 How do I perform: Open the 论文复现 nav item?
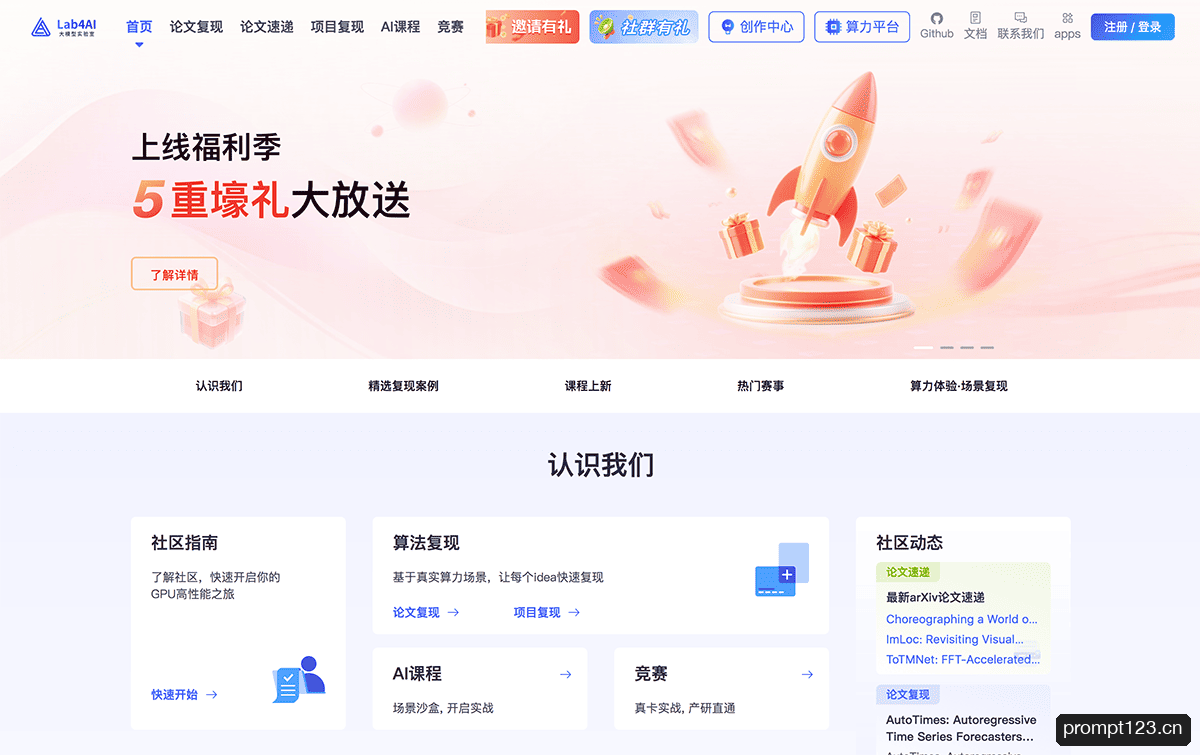[x=196, y=27]
